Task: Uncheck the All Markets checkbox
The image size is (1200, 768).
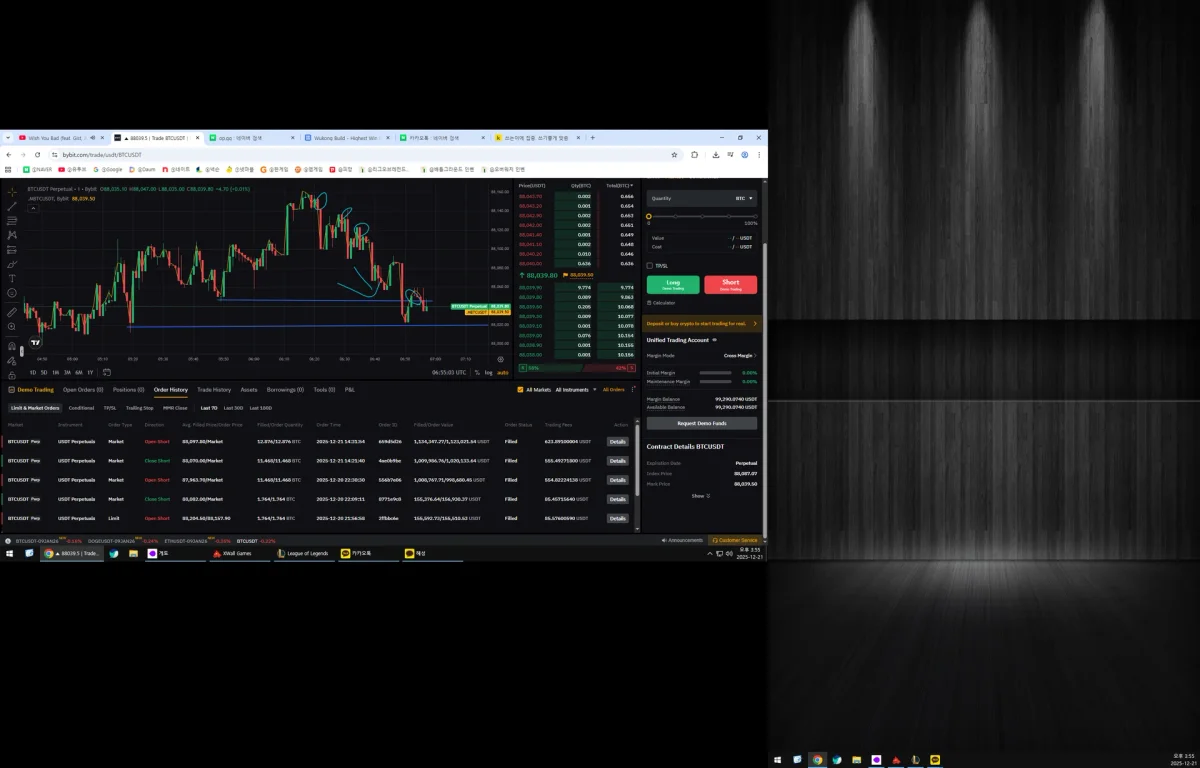Action: tap(520, 389)
